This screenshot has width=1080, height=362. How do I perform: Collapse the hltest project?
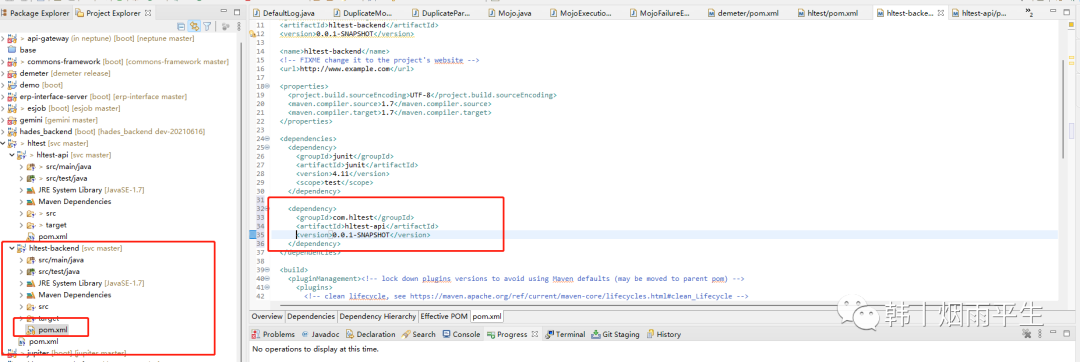[3, 143]
